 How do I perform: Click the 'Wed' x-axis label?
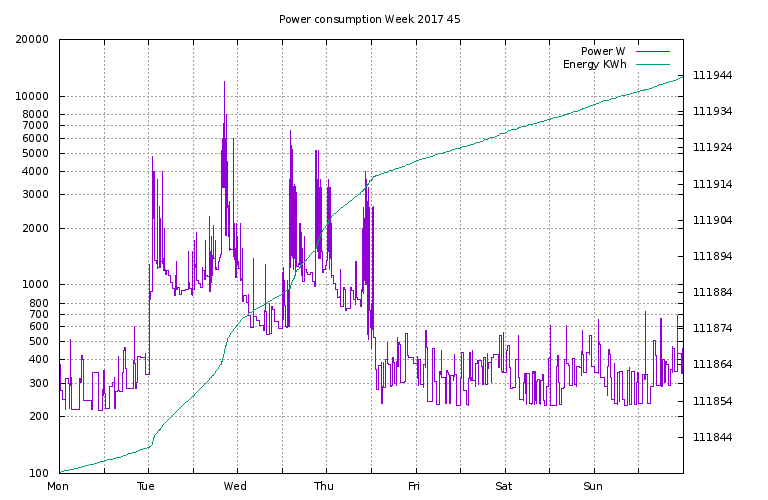[x=235, y=486]
